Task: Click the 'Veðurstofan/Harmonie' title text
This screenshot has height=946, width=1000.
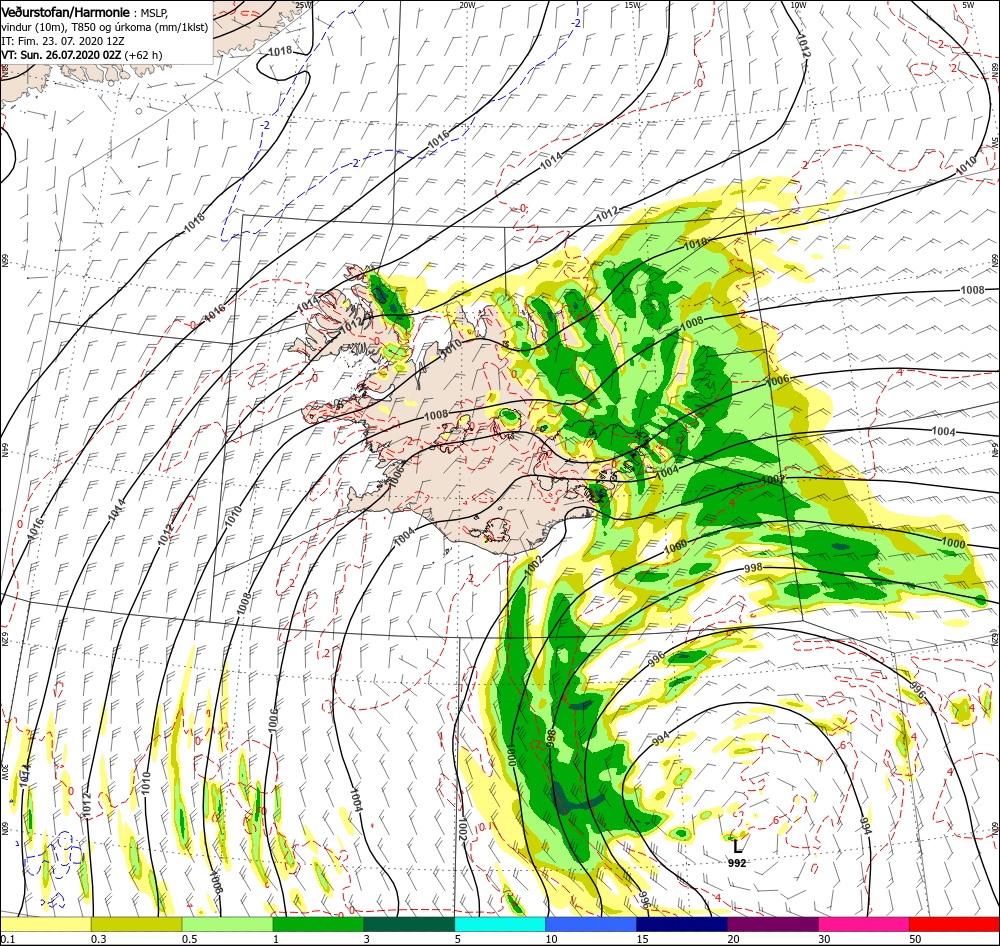Action: click(66, 12)
